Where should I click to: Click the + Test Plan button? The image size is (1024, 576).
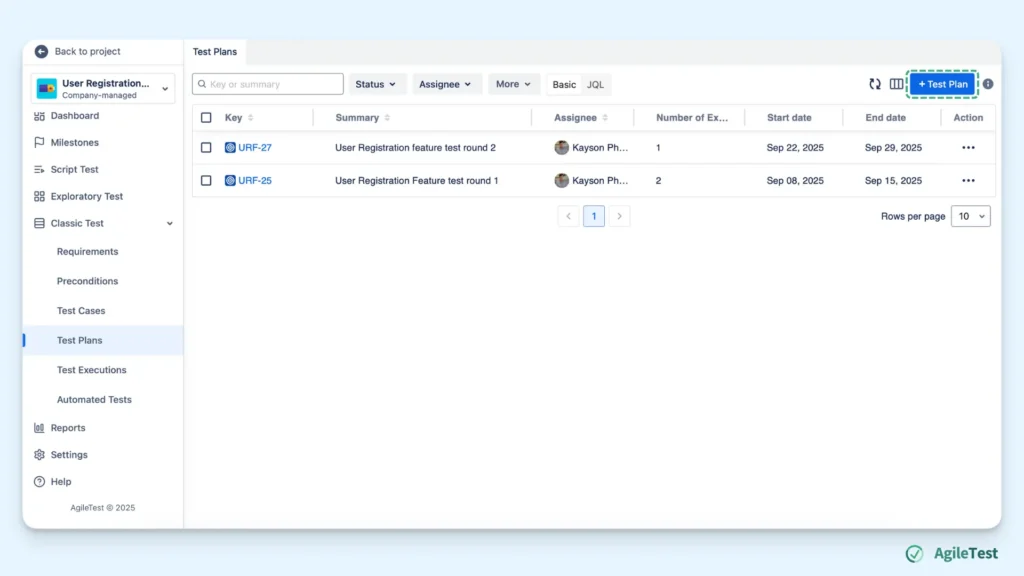point(942,84)
